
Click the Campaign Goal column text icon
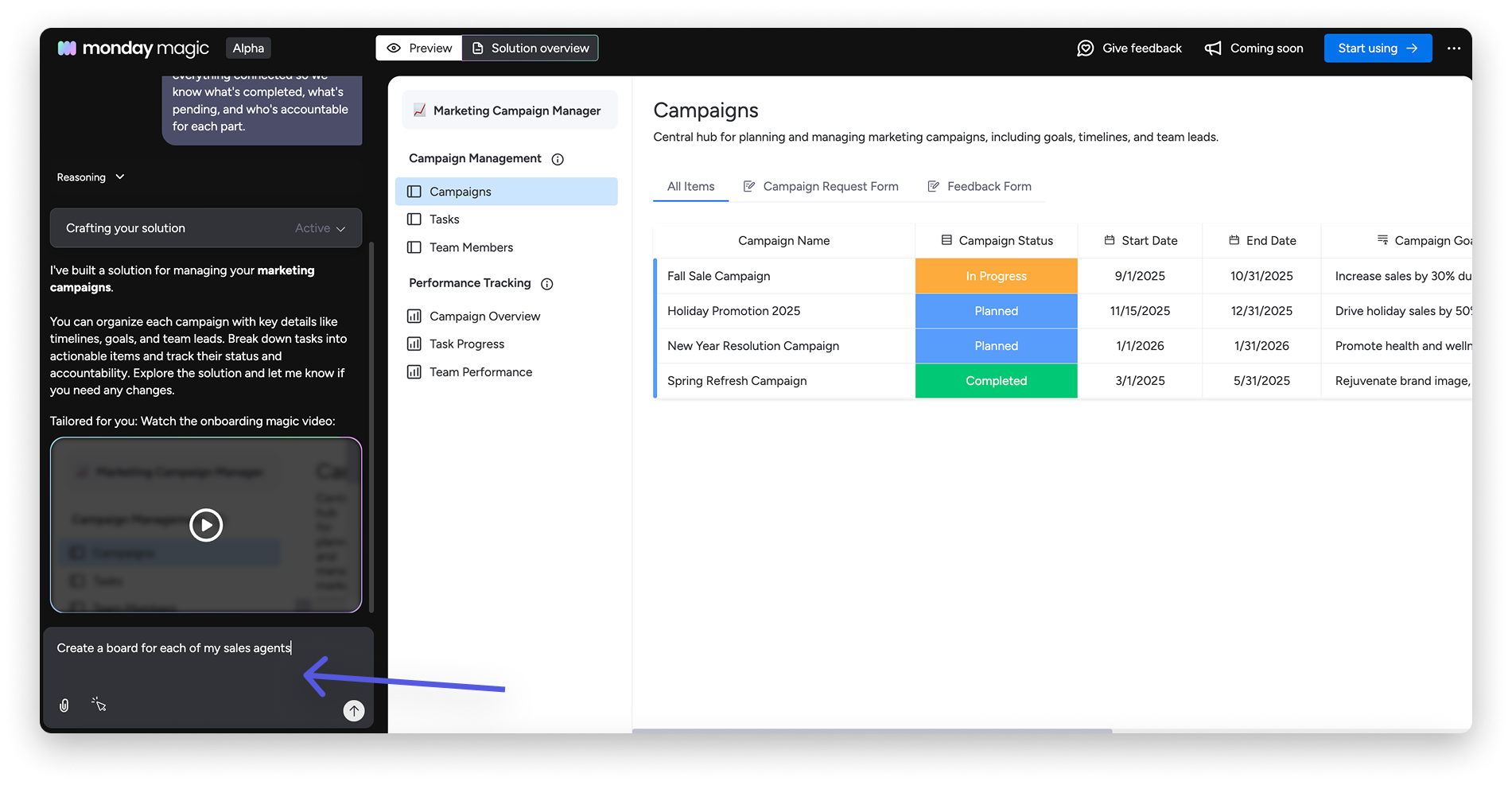1382,240
